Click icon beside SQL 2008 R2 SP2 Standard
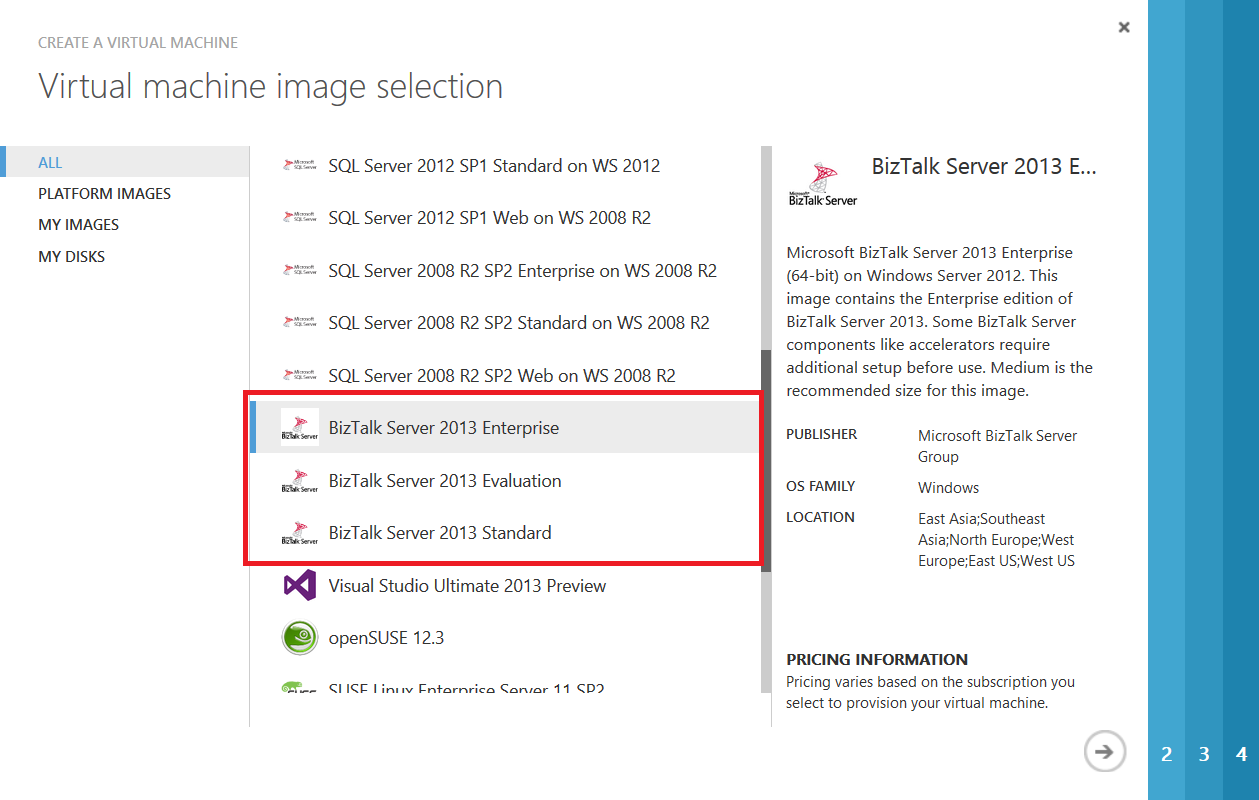The height and width of the screenshot is (800, 1259). coord(300,323)
